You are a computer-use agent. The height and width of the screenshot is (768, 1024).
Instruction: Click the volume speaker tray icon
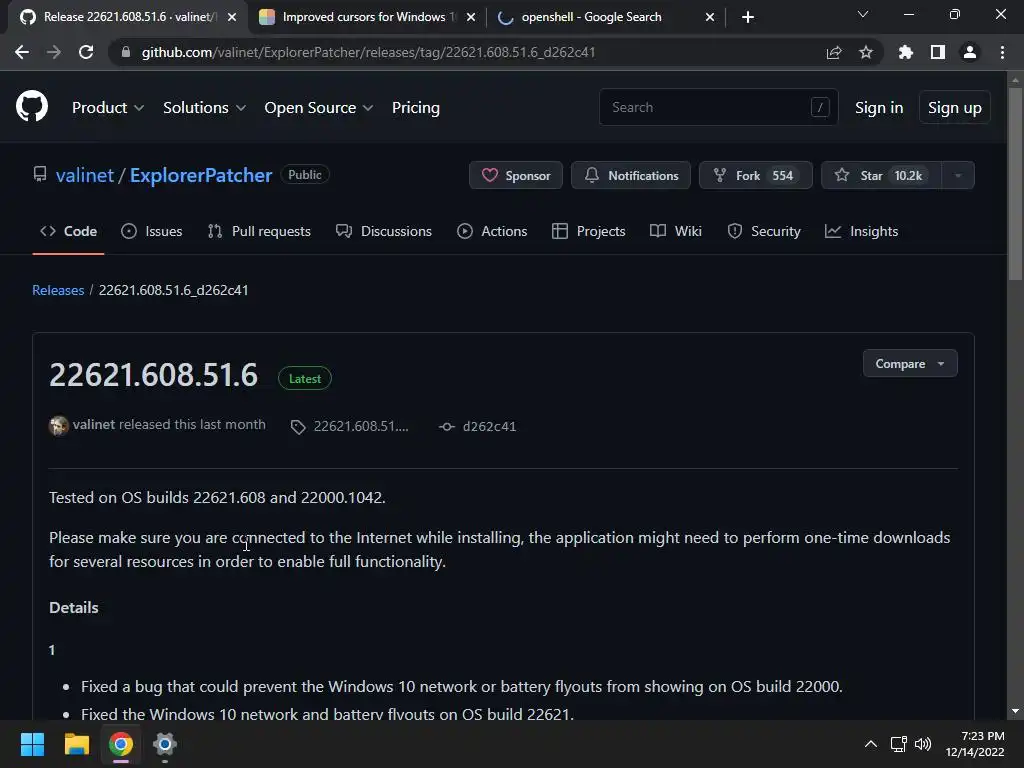(923, 744)
